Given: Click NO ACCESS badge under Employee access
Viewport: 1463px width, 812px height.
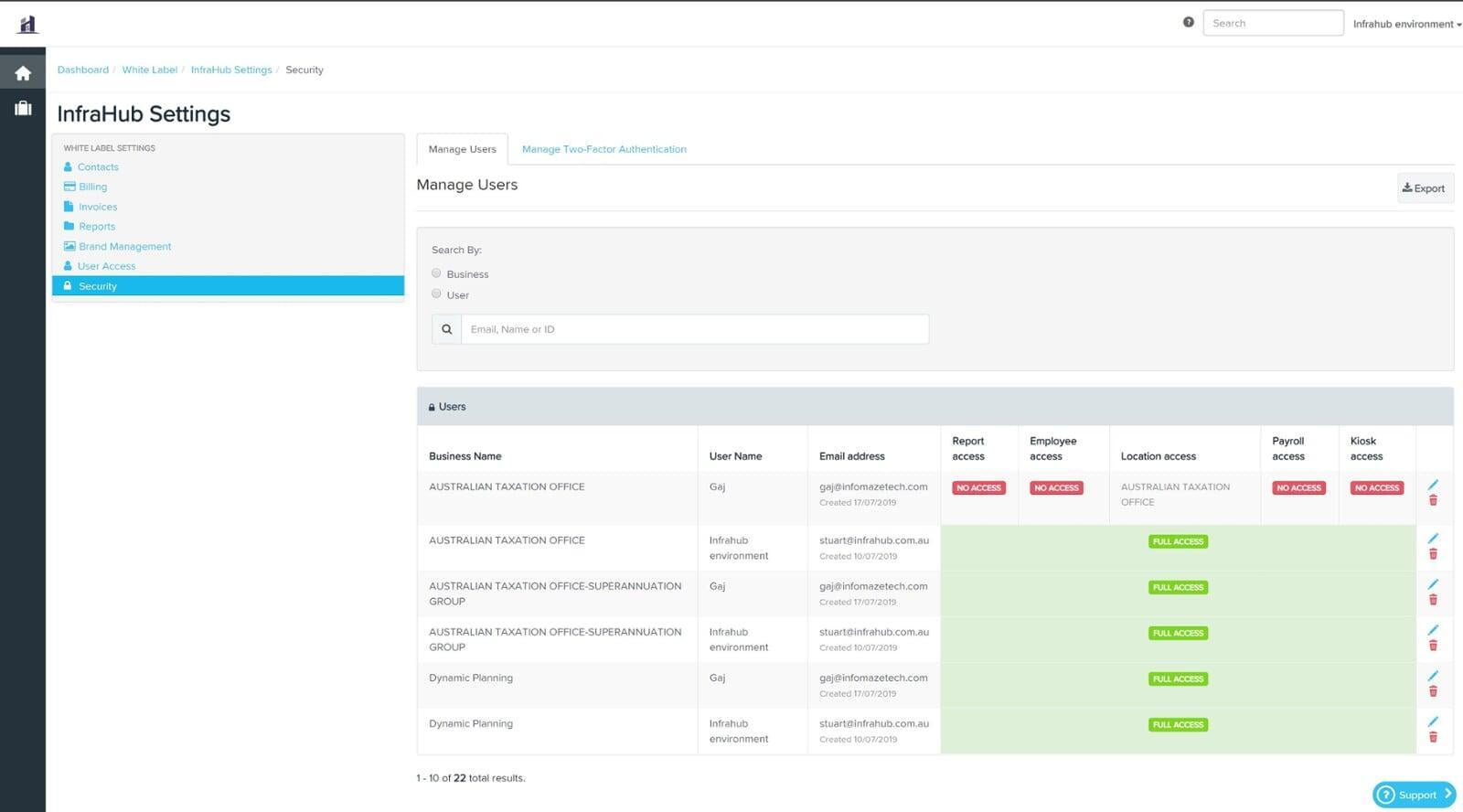Looking at the screenshot, I should click(x=1056, y=487).
